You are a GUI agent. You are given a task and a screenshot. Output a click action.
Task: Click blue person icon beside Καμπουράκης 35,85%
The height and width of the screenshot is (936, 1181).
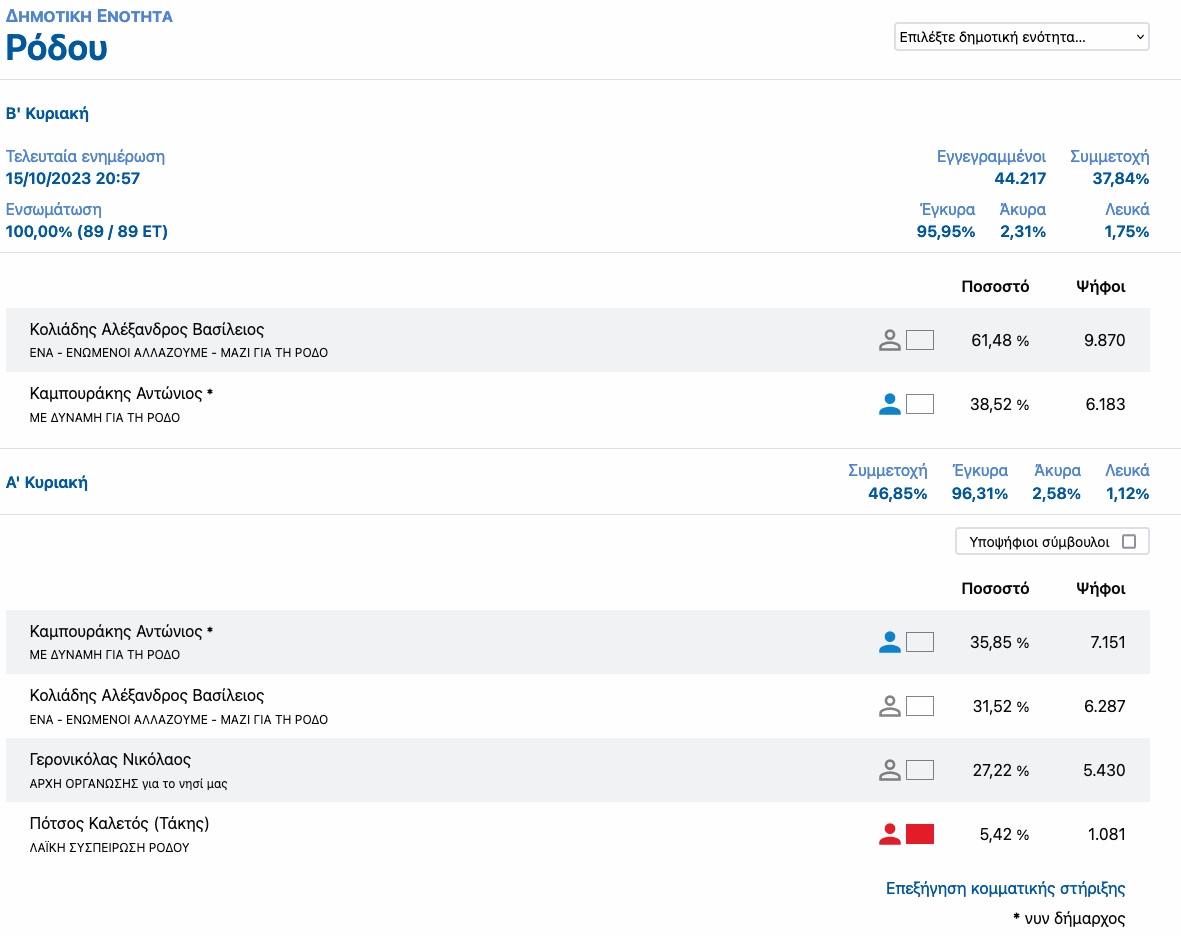(x=890, y=642)
